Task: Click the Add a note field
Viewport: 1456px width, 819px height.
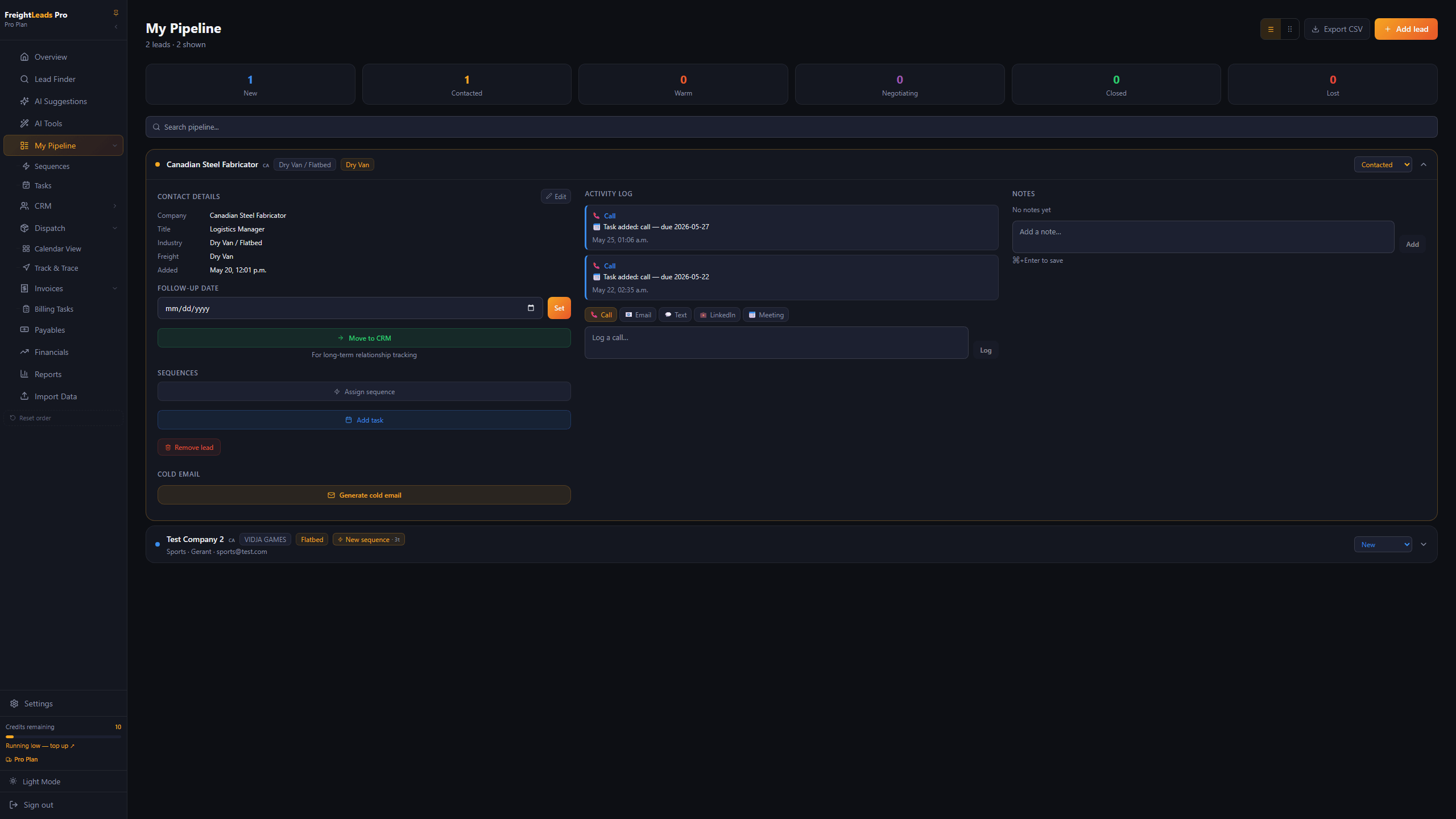Action: [x=1203, y=237]
